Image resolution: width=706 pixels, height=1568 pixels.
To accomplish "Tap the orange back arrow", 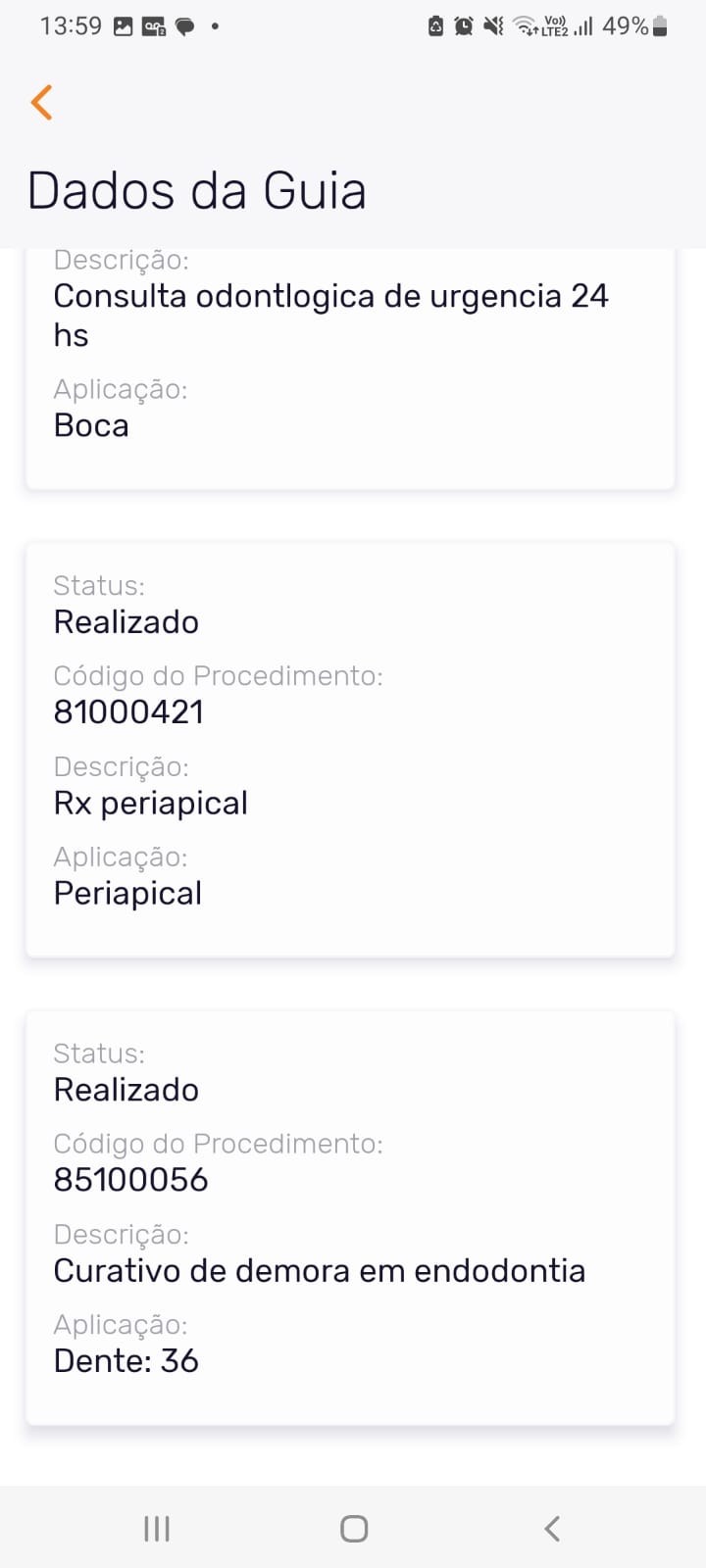I will [41, 102].
